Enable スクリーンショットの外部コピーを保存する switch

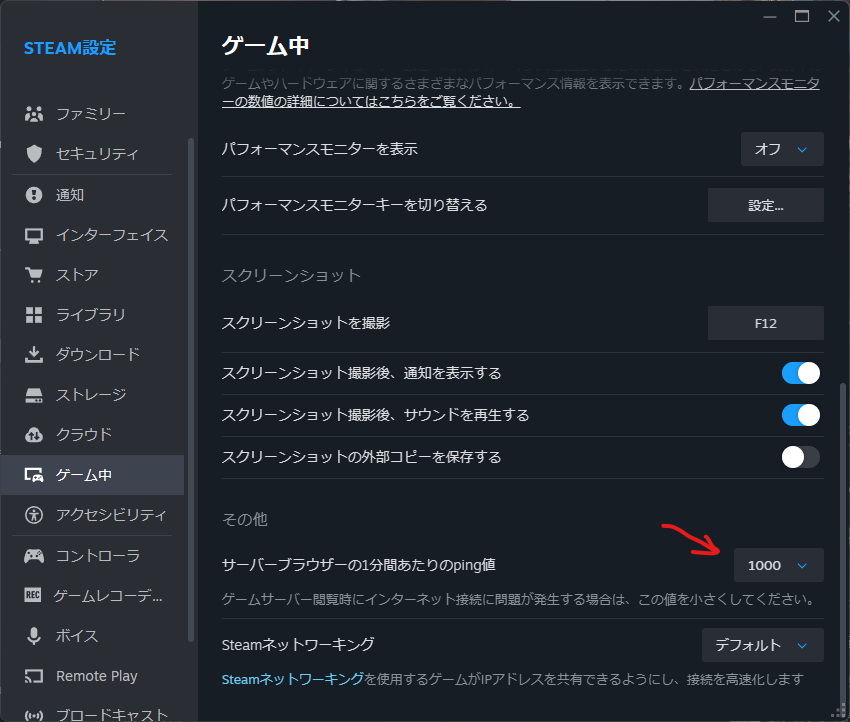click(x=800, y=457)
